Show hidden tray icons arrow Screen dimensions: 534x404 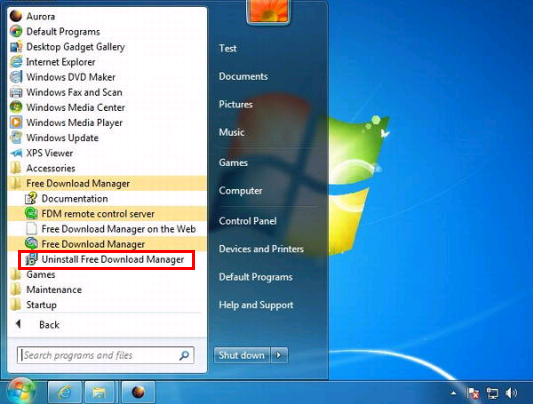pos(453,393)
